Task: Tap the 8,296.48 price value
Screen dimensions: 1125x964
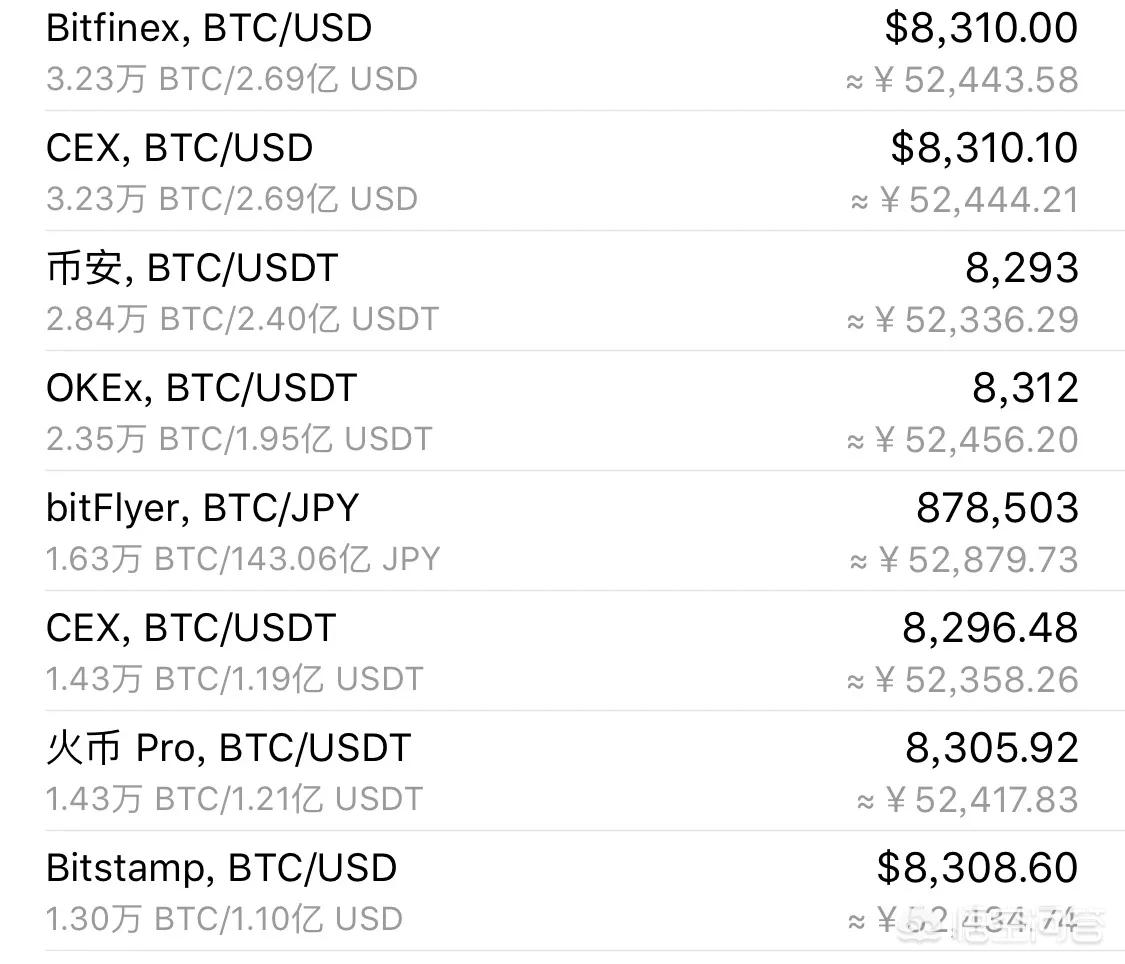Action: pos(990,628)
